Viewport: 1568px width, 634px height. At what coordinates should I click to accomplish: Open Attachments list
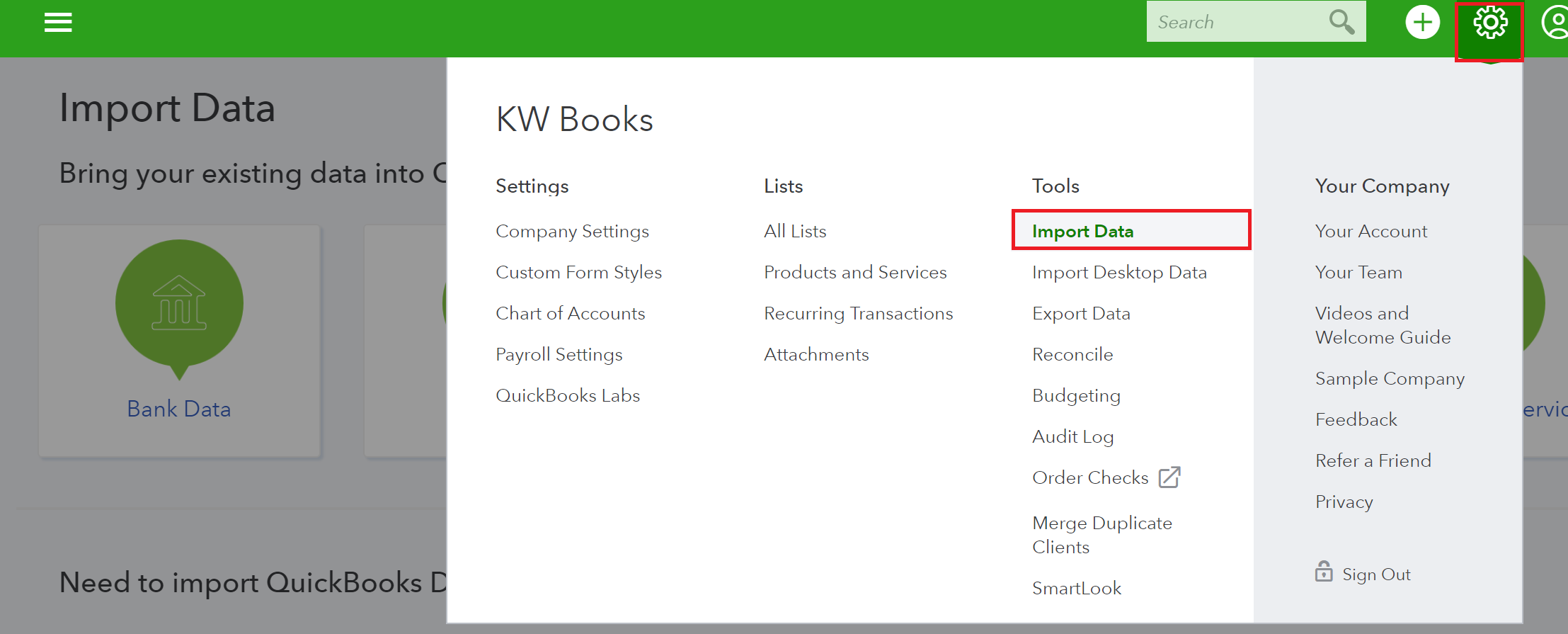pyautogui.click(x=816, y=354)
